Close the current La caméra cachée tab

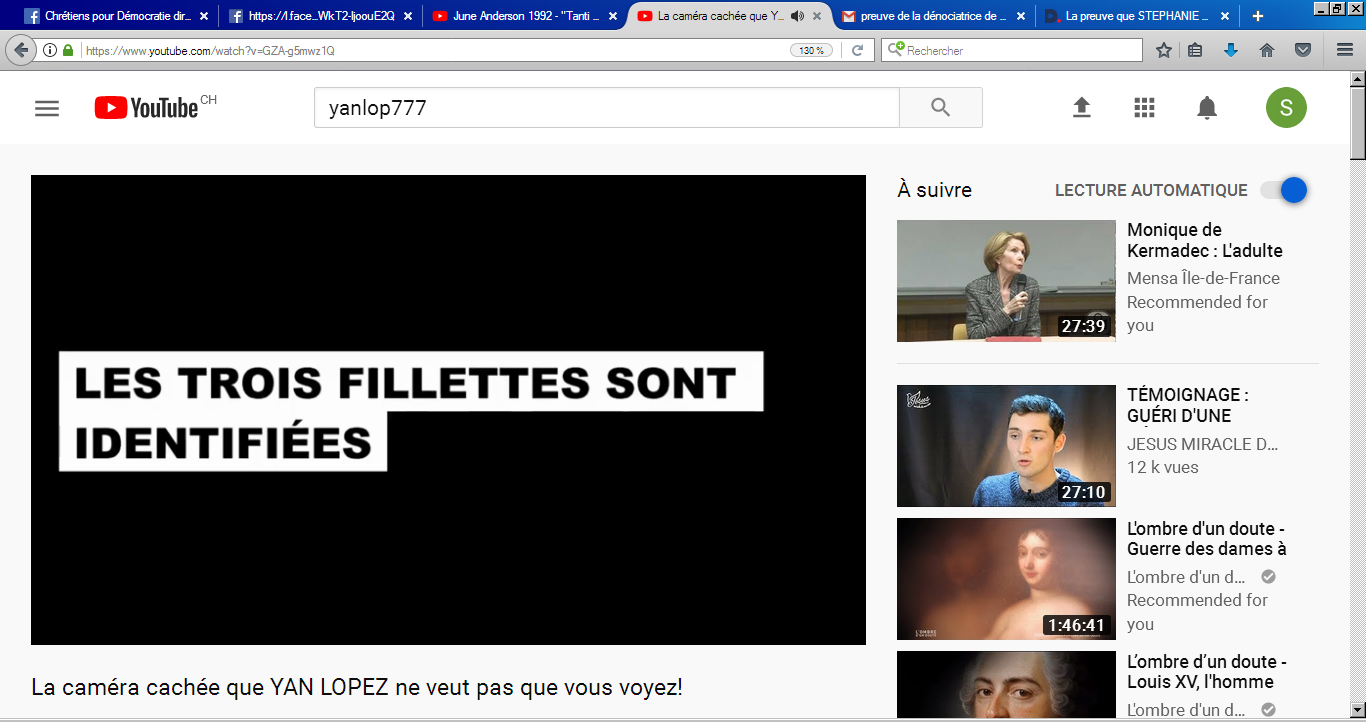point(817,16)
